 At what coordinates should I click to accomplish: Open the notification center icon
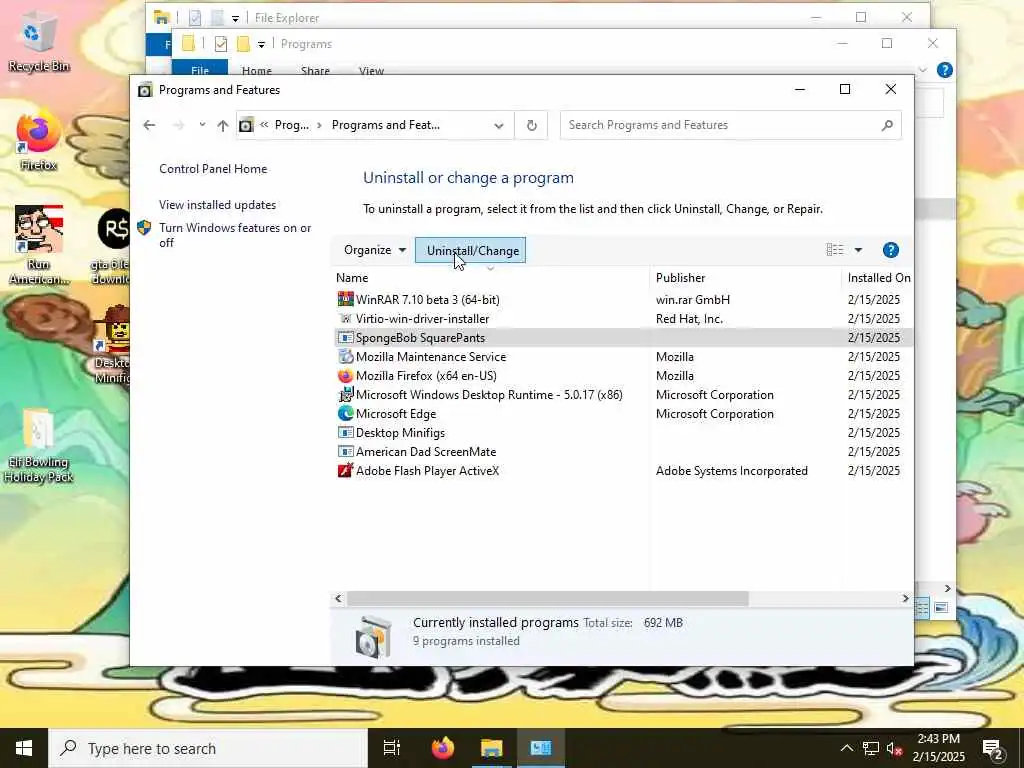(993, 748)
